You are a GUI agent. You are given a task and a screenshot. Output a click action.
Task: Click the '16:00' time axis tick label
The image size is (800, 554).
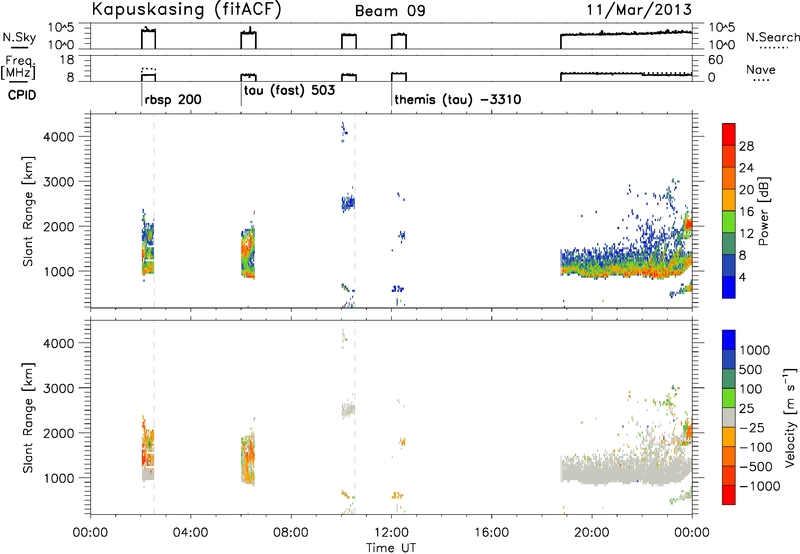492,533
